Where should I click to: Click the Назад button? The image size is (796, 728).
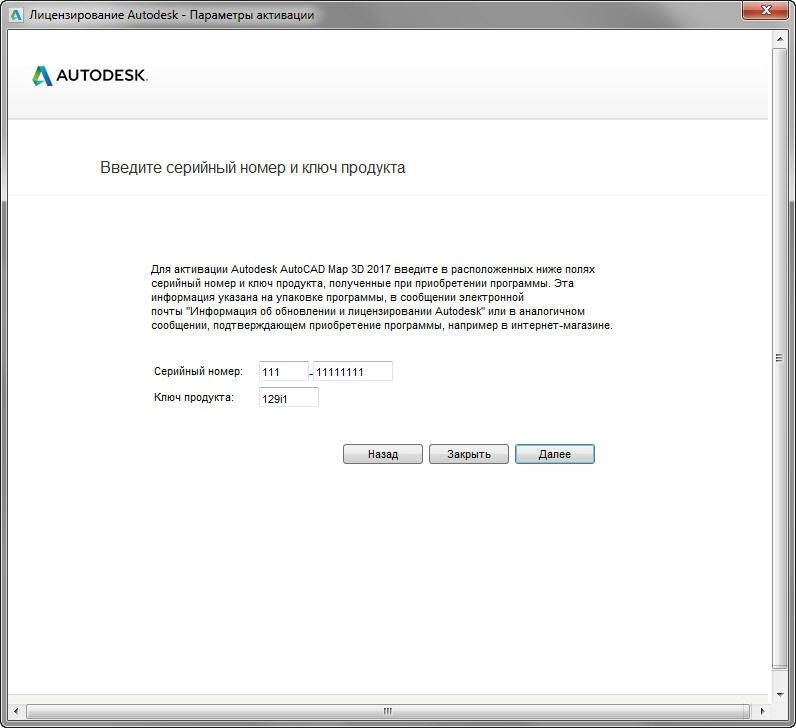(383, 454)
